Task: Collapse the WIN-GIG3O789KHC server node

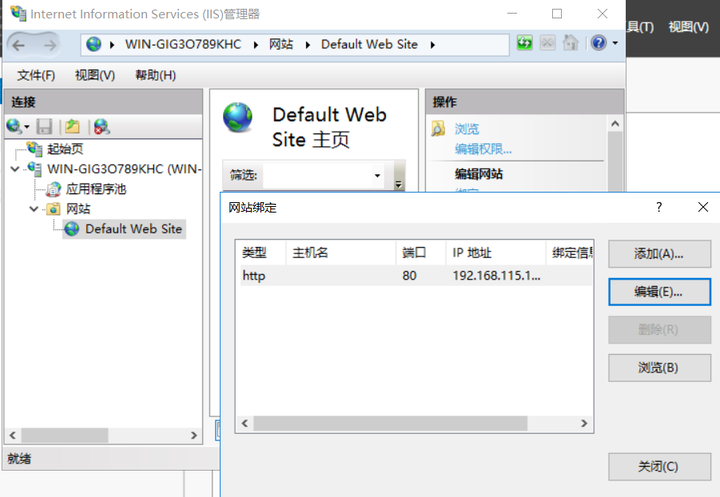Action: (x=15, y=169)
